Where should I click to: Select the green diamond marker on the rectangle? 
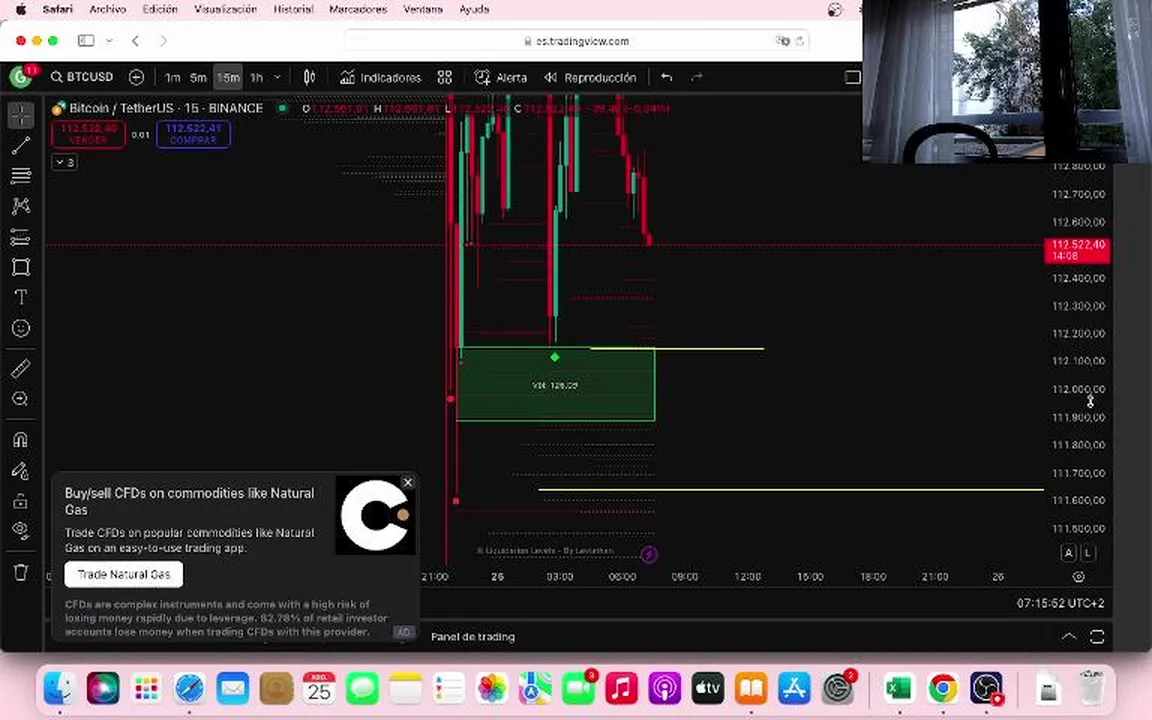555,357
